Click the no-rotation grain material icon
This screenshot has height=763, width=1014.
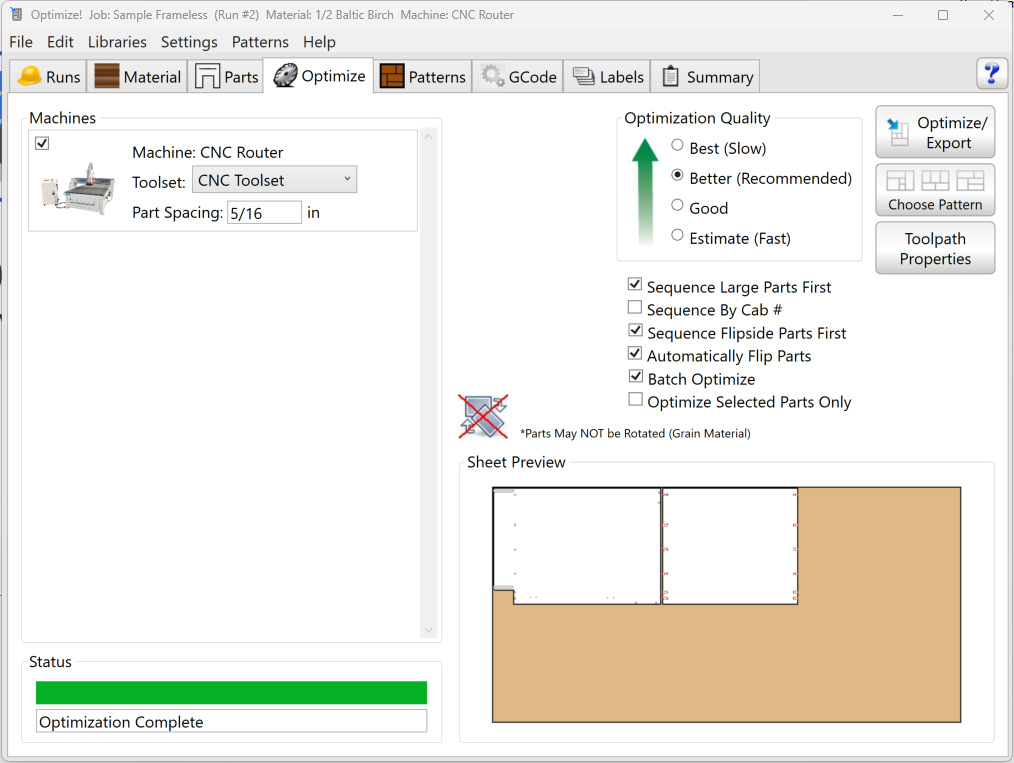click(x=483, y=416)
